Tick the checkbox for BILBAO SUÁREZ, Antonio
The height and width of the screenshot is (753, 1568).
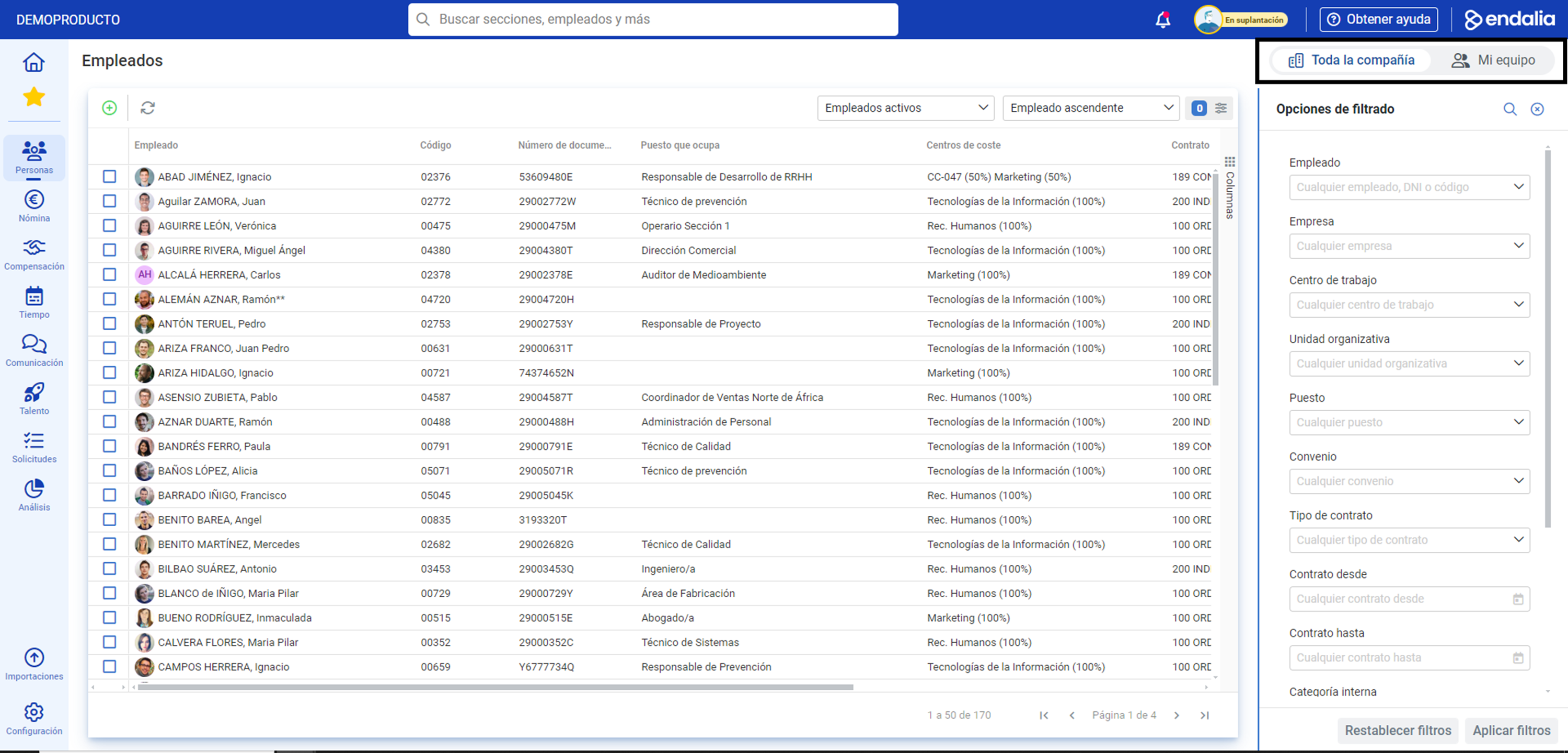(110, 569)
